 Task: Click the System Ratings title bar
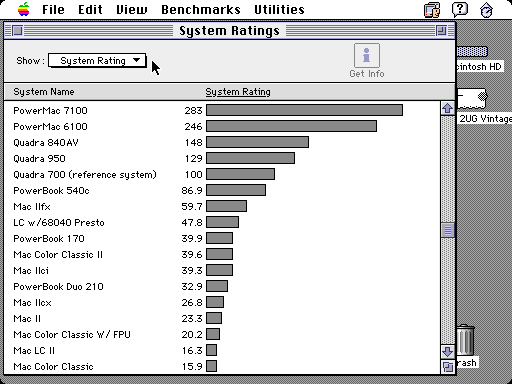tap(229, 31)
